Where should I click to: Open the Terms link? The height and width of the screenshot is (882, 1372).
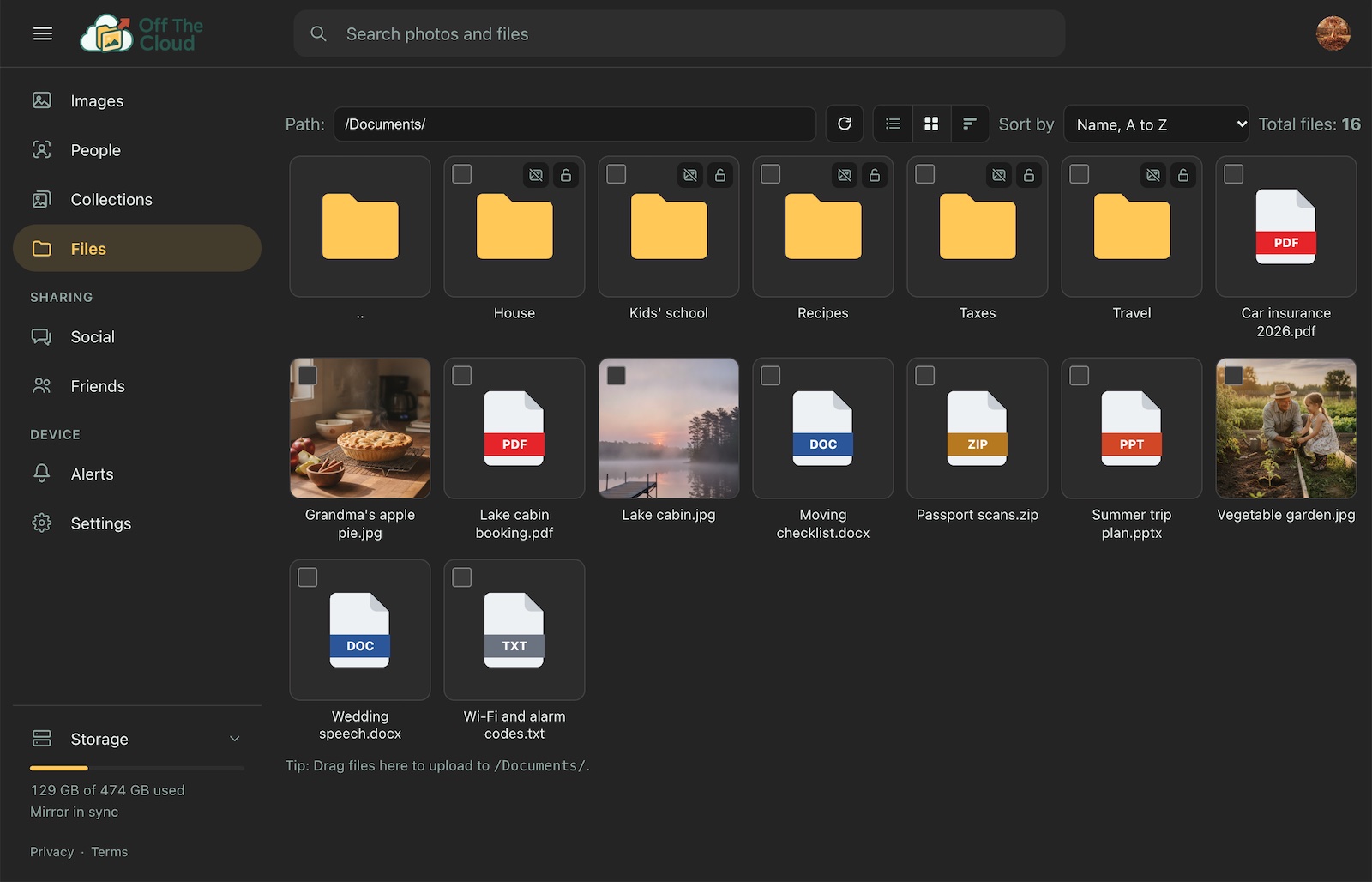pyautogui.click(x=110, y=852)
